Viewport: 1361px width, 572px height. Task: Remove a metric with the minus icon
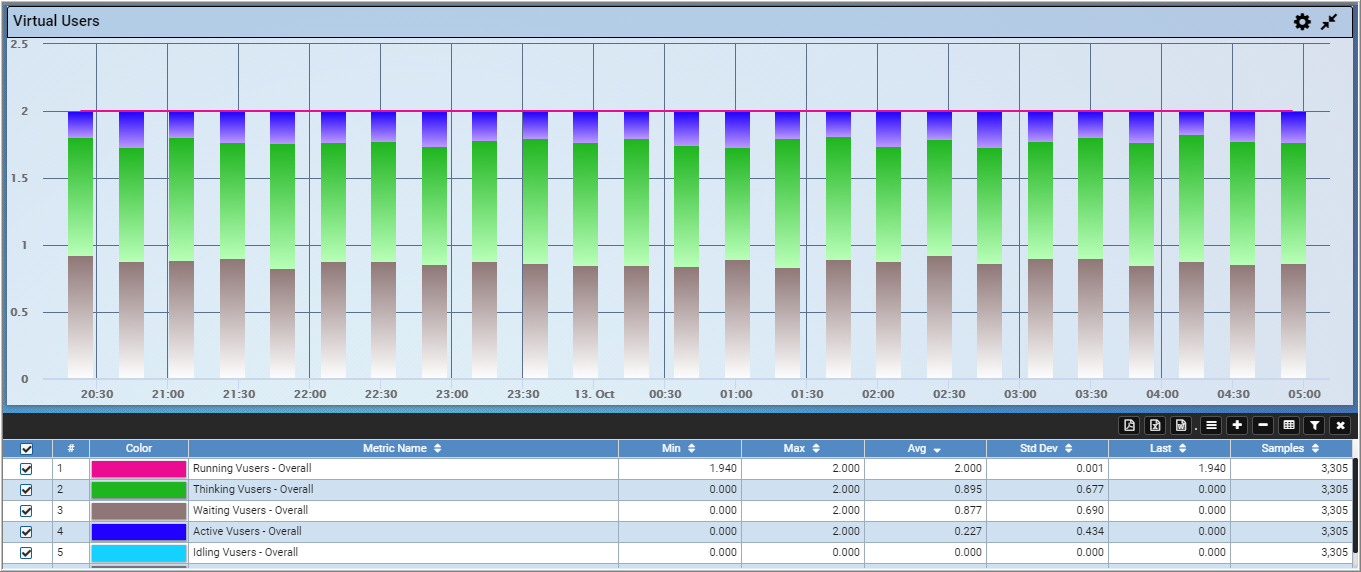(1263, 425)
